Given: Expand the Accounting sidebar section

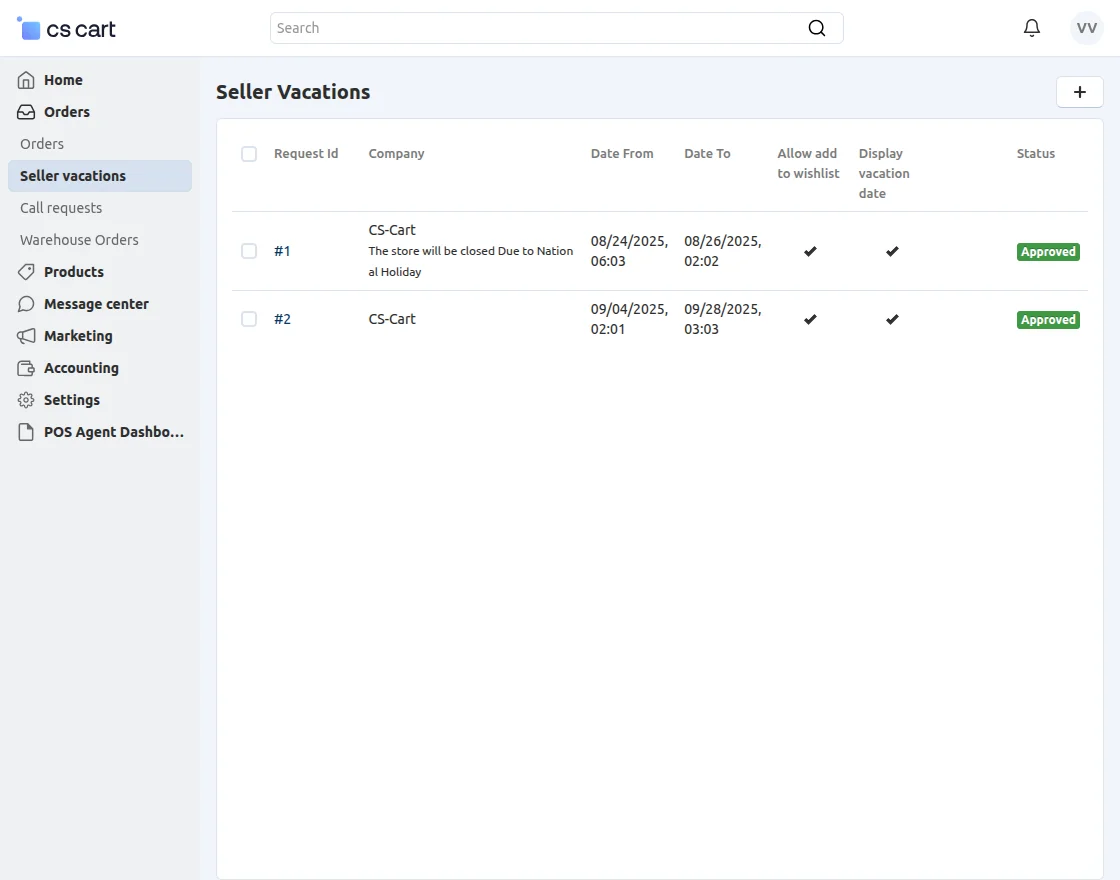Looking at the screenshot, I should (x=81, y=368).
